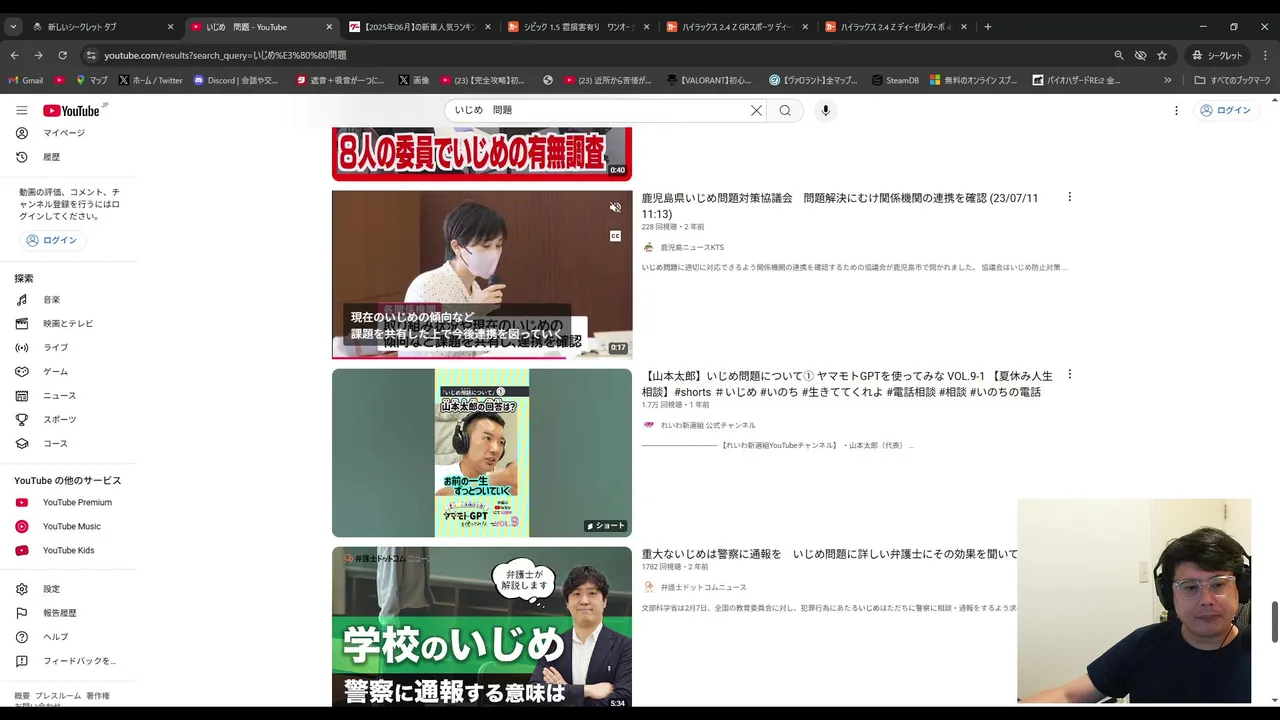1280x720 pixels.
Task: Open 設定 settings in sidebar
Action: (50, 589)
